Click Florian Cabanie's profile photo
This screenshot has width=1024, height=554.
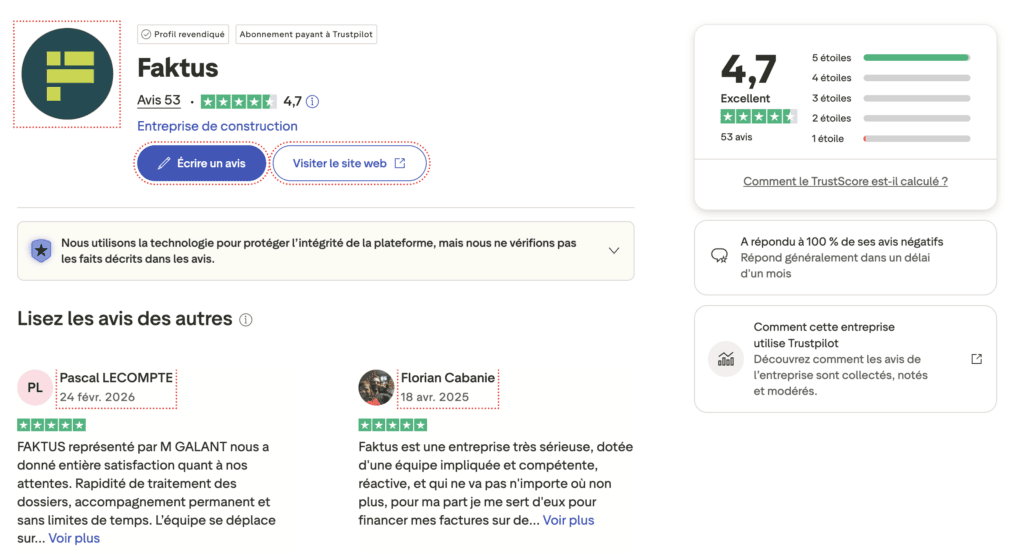click(376, 387)
